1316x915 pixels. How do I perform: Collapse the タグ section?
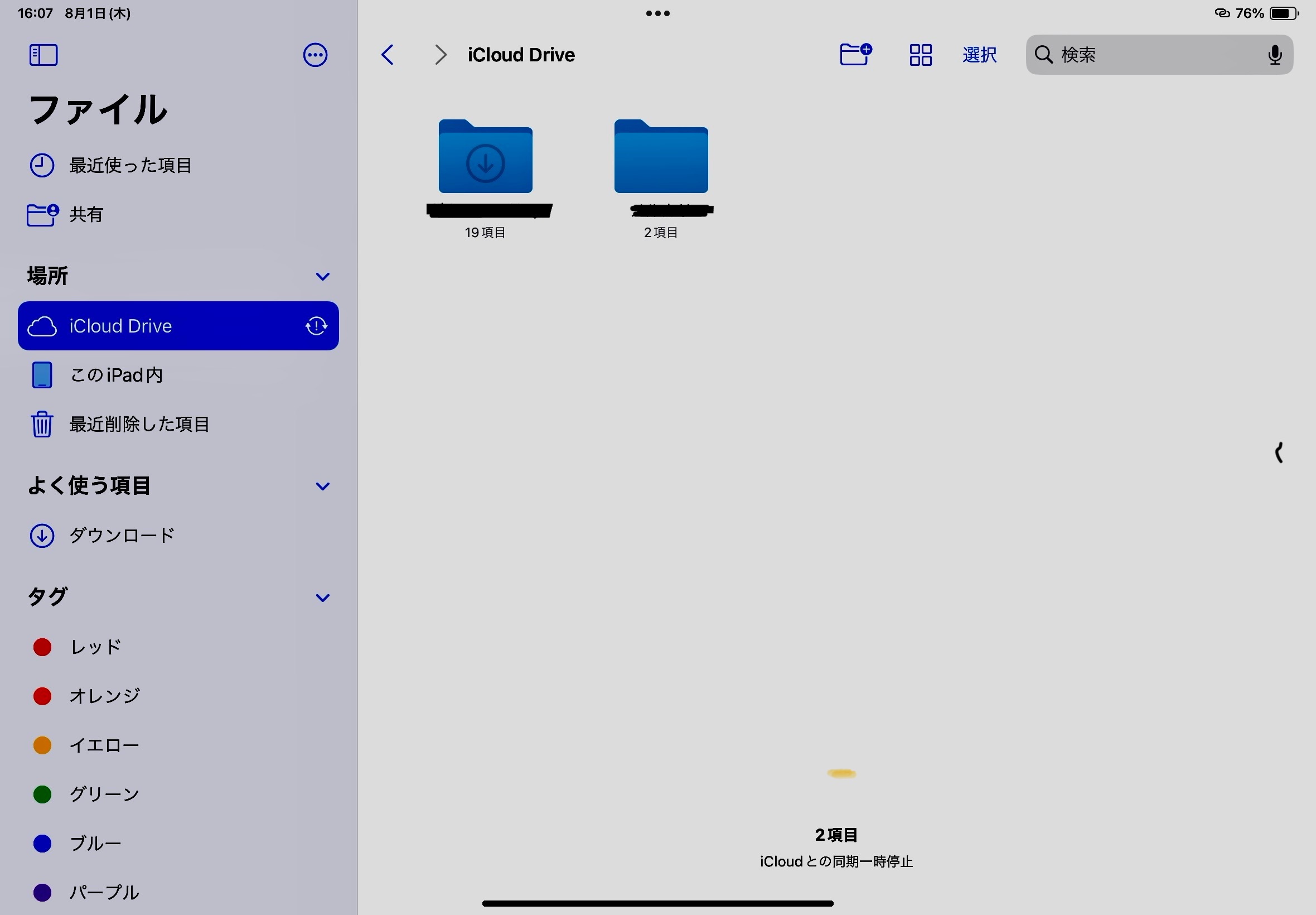(x=322, y=598)
